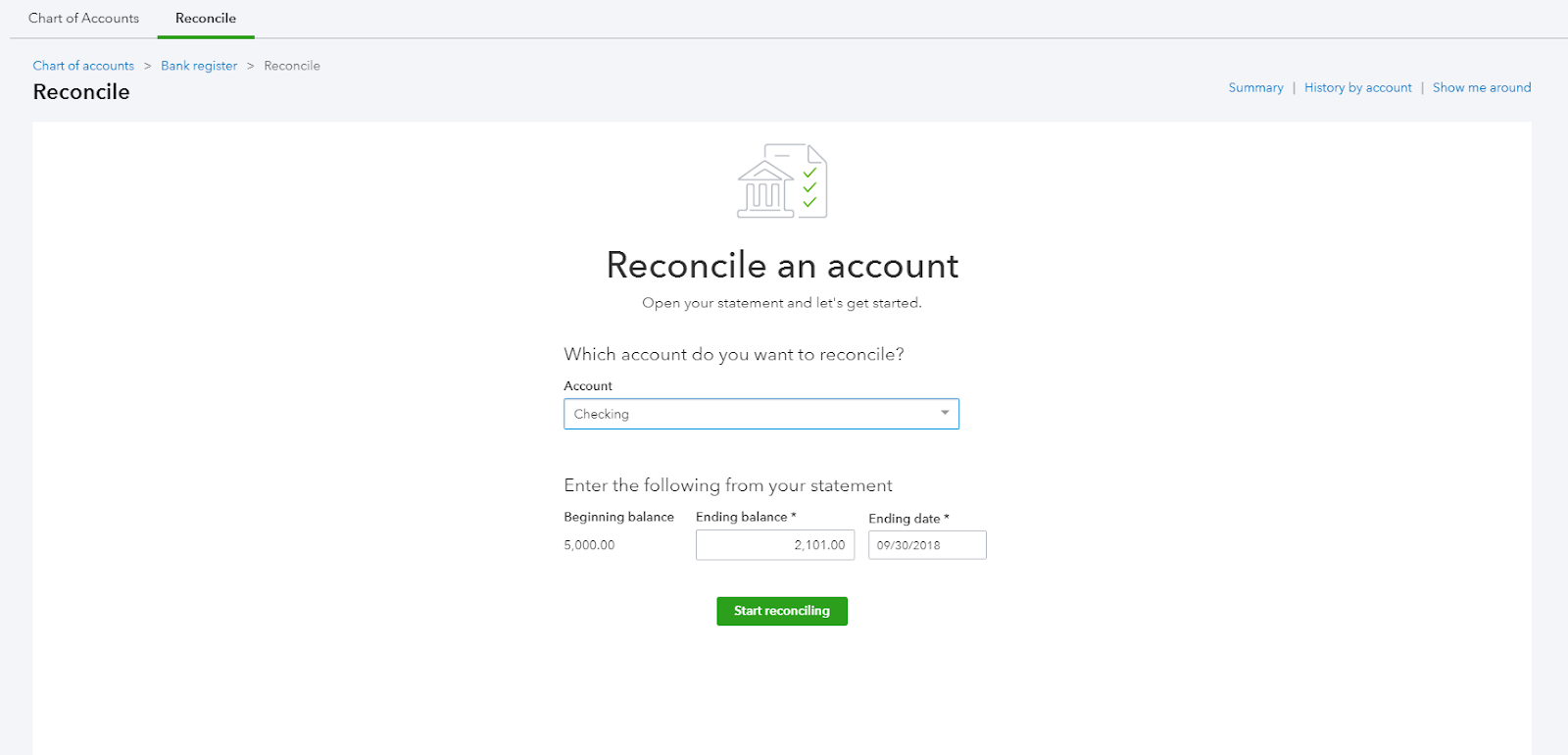Click the Reconcile an account heading
The width and height of the screenshot is (1568, 755).
point(782,265)
